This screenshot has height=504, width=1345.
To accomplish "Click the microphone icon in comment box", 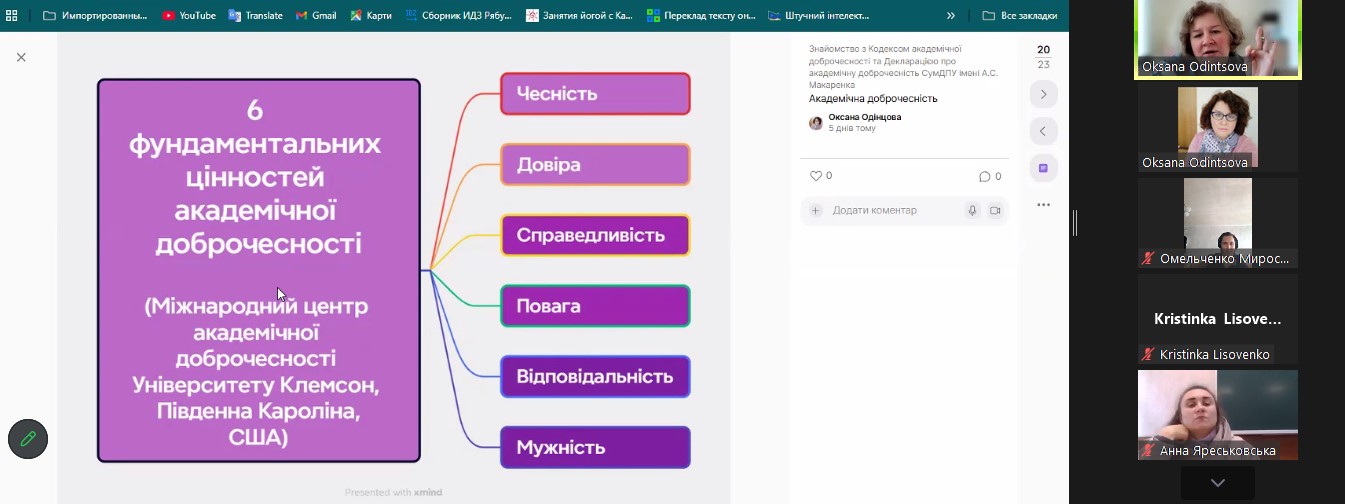I will pyautogui.click(x=971, y=211).
